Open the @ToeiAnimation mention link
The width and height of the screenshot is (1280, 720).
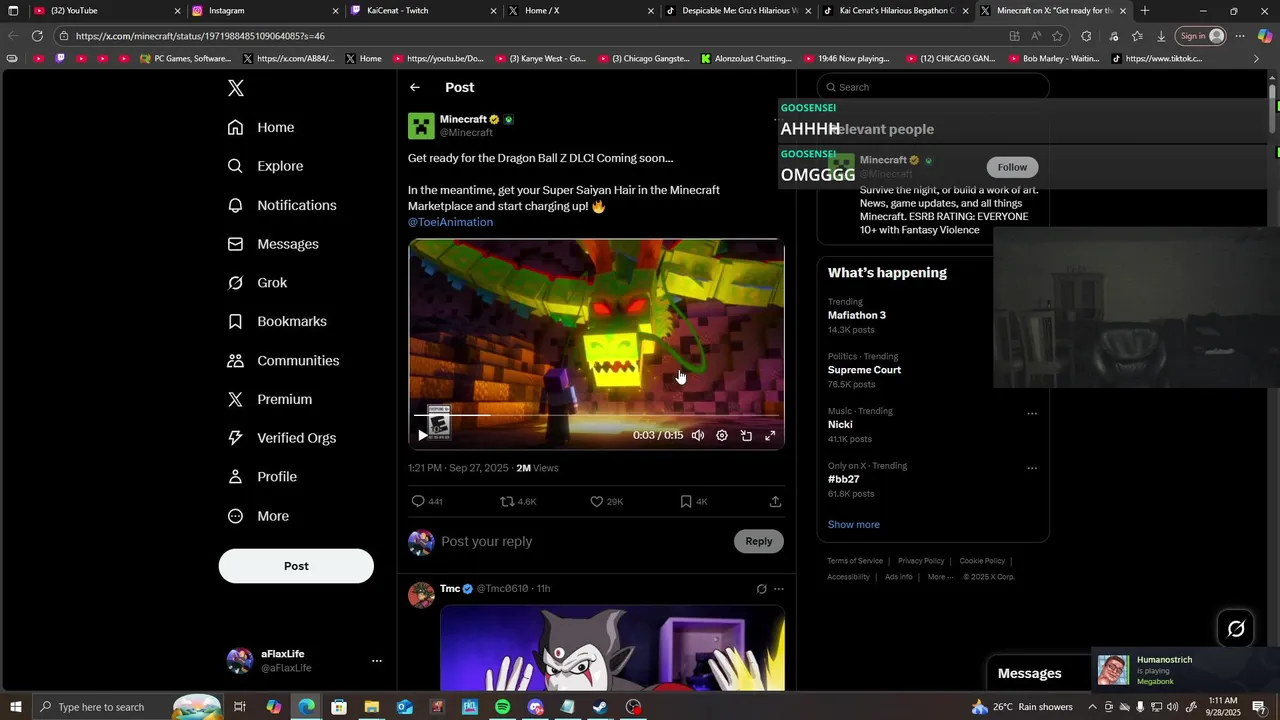(450, 222)
